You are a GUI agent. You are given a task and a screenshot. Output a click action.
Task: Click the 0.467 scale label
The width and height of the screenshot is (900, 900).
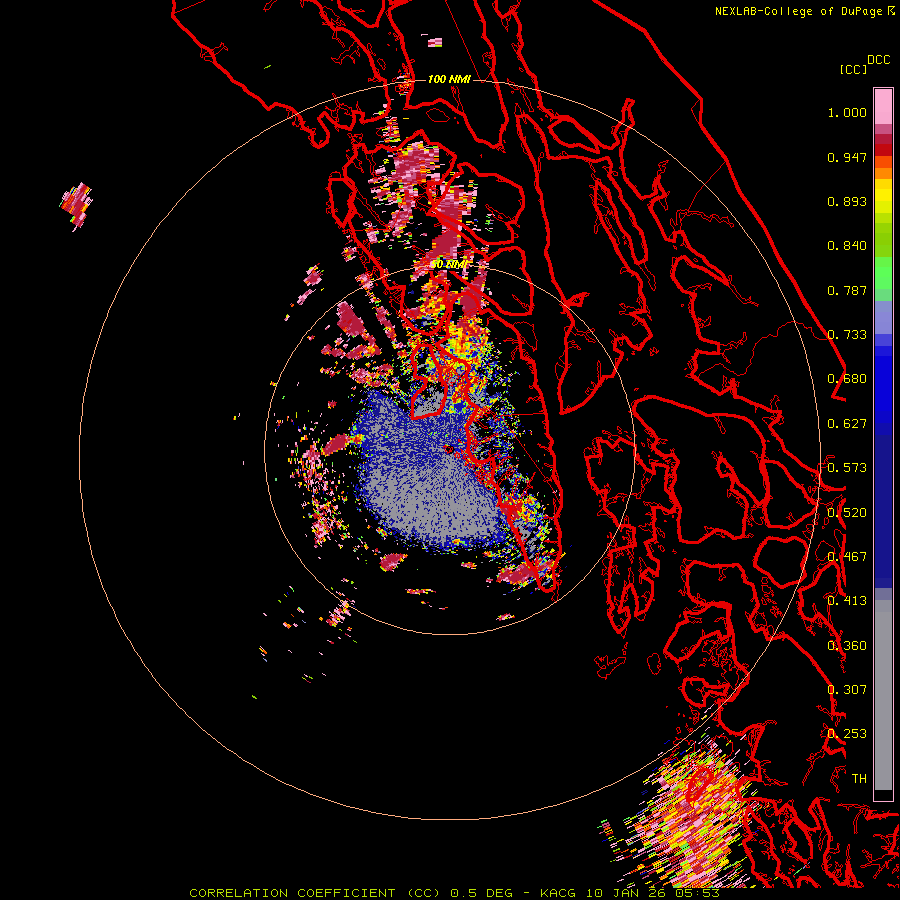click(x=847, y=556)
